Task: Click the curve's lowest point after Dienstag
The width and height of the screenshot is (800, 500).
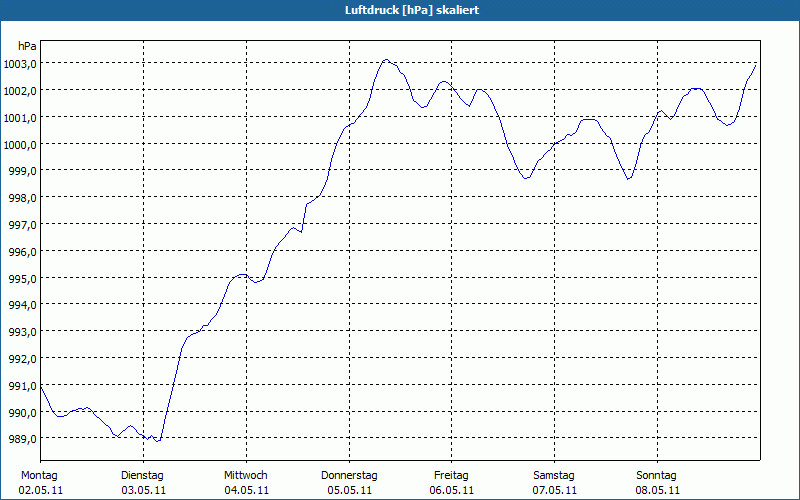Action: click(158, 441)
